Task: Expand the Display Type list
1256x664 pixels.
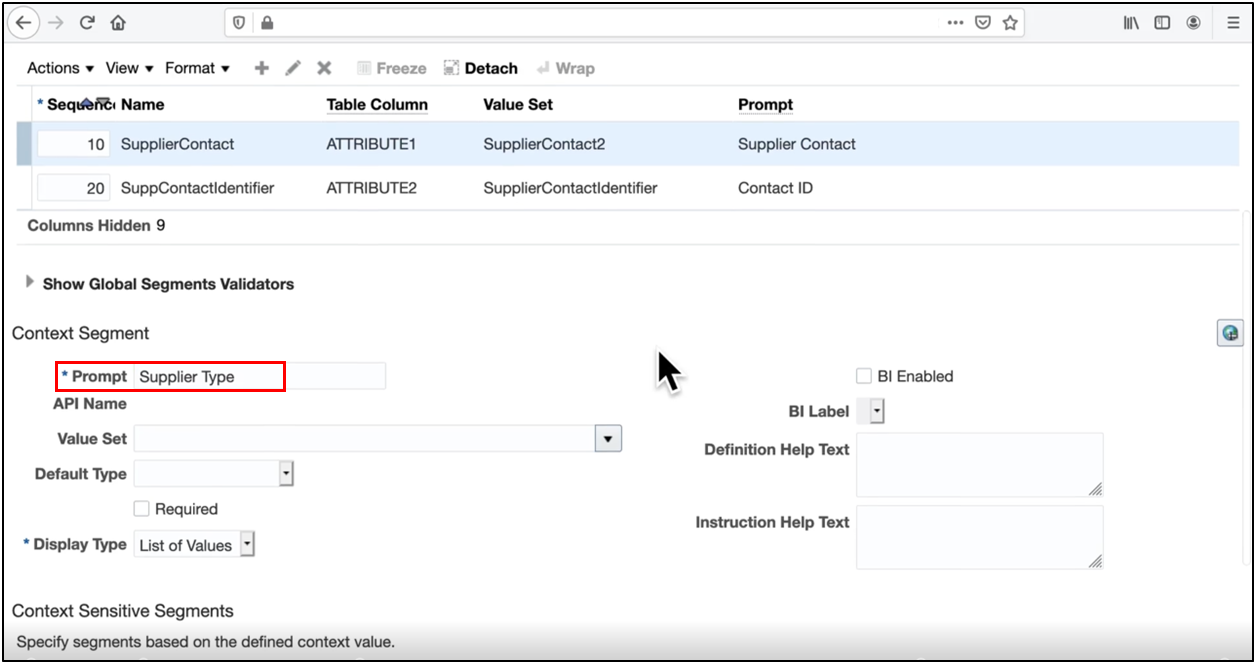Action: click(248, 545)
